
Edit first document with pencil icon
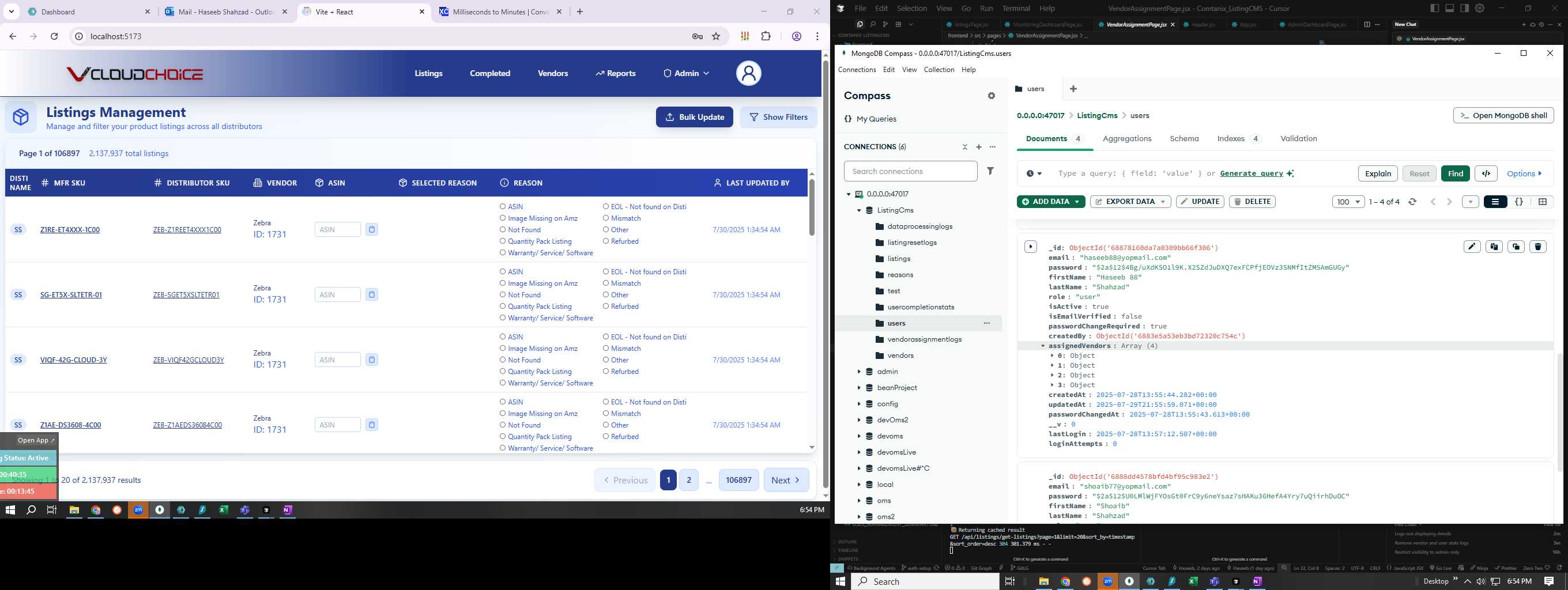click(1472, 247)
